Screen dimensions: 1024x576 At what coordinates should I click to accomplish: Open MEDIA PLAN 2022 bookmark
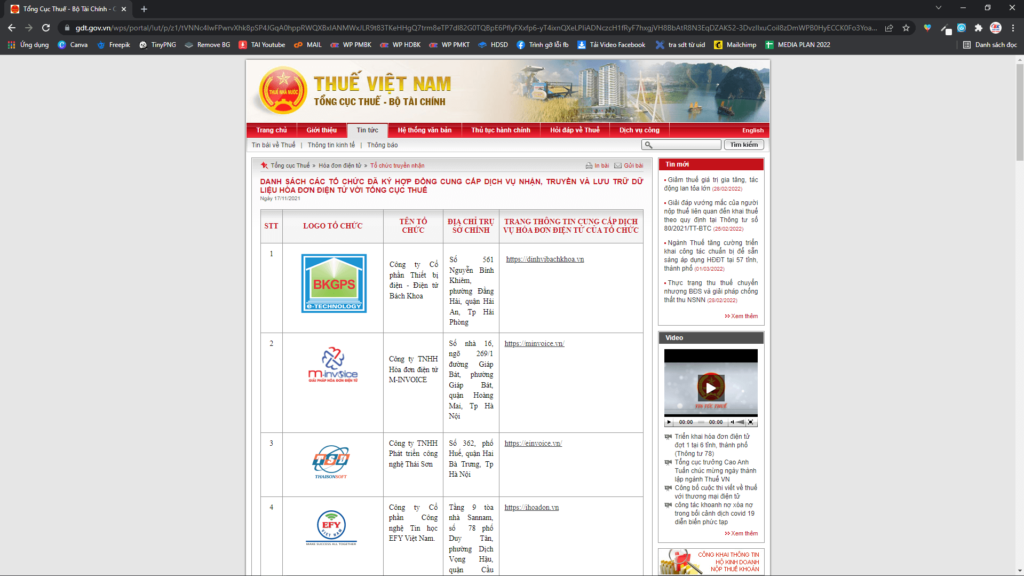(797, 45)
